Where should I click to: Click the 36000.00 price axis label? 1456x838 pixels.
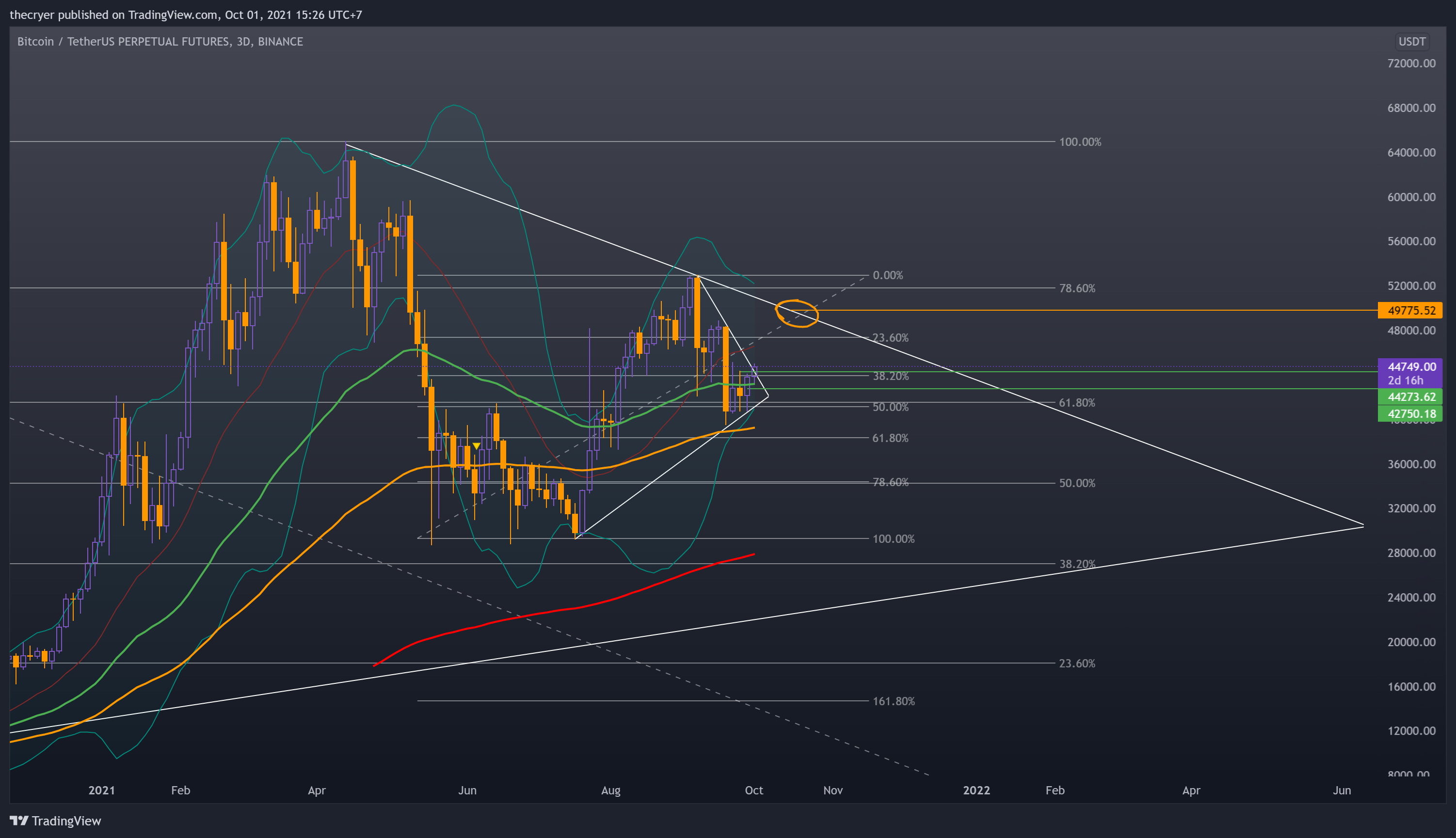pos(1411,464)
